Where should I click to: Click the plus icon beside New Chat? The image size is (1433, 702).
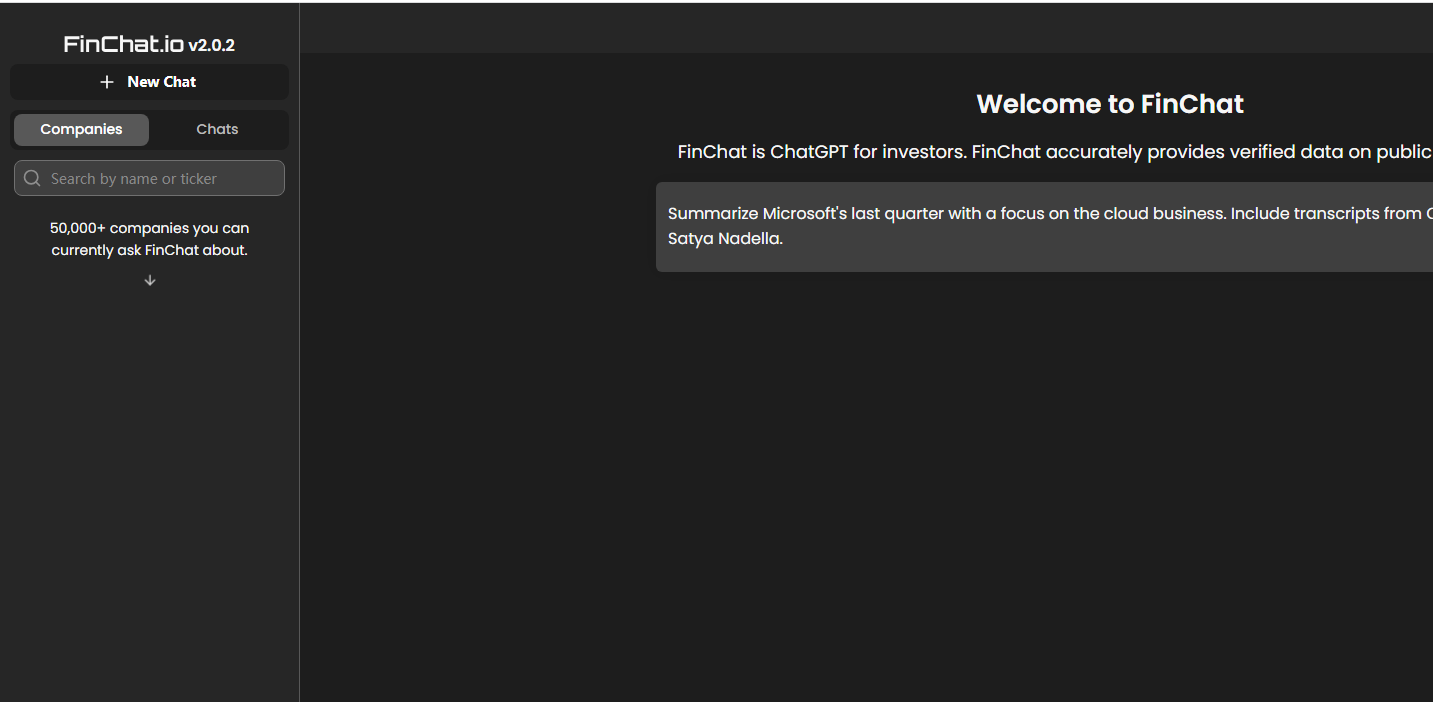coord(107,82)
